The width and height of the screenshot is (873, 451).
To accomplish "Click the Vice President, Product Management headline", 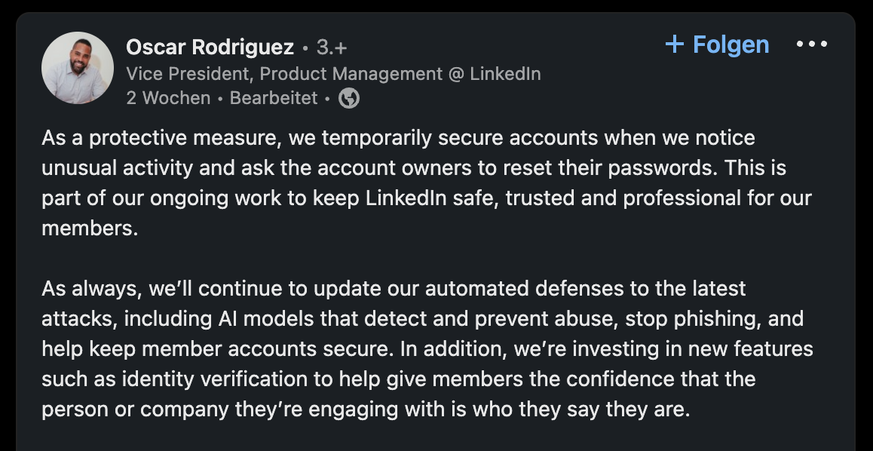I will pos(333,73).
